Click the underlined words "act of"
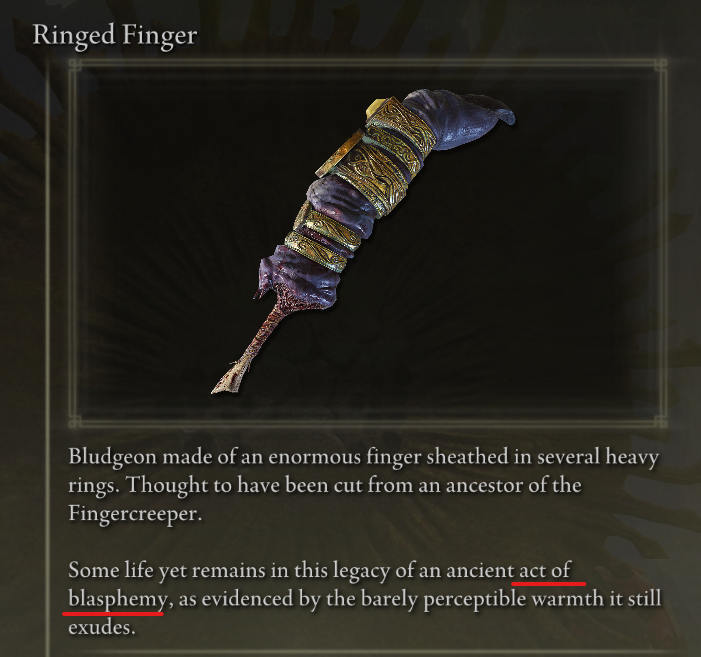 click(545, 571)
